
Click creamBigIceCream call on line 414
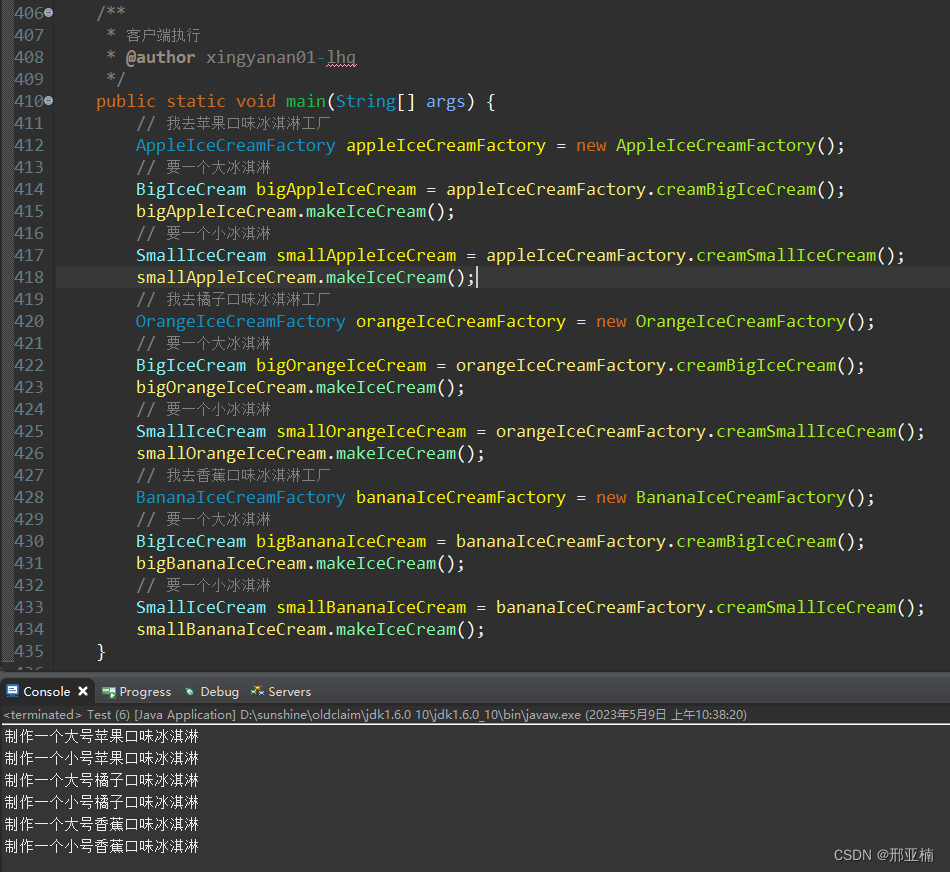coord(736,190)
